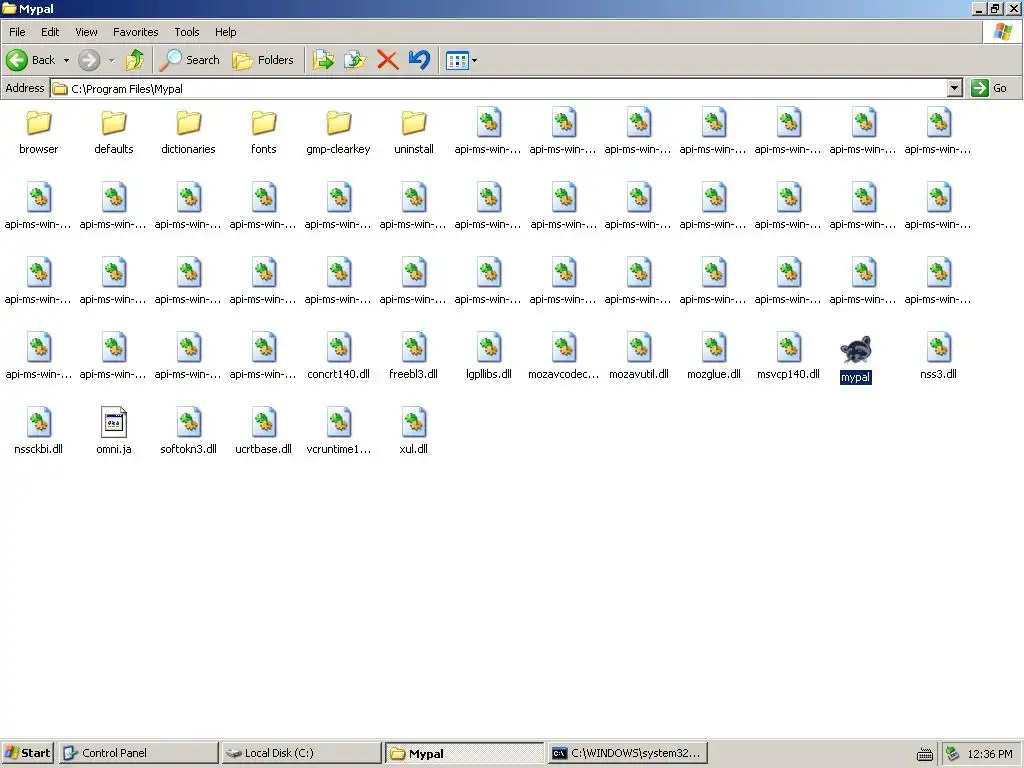Select nssckbi.dll file icon
The height and width of the screenshot is (768, 1024).
[x=39, y=423]
